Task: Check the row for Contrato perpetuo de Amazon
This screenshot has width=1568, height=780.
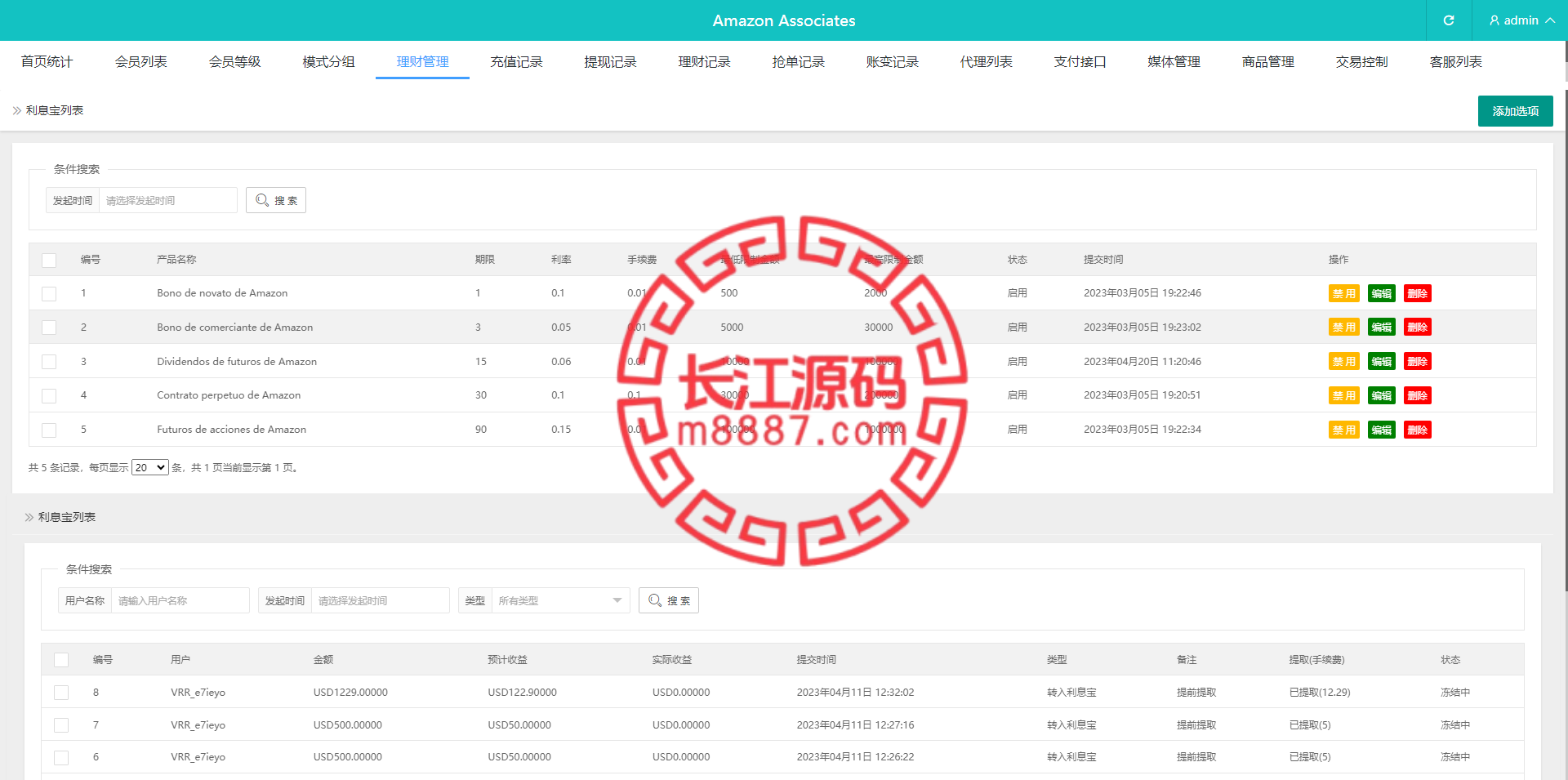Action: tap(49, 395)
